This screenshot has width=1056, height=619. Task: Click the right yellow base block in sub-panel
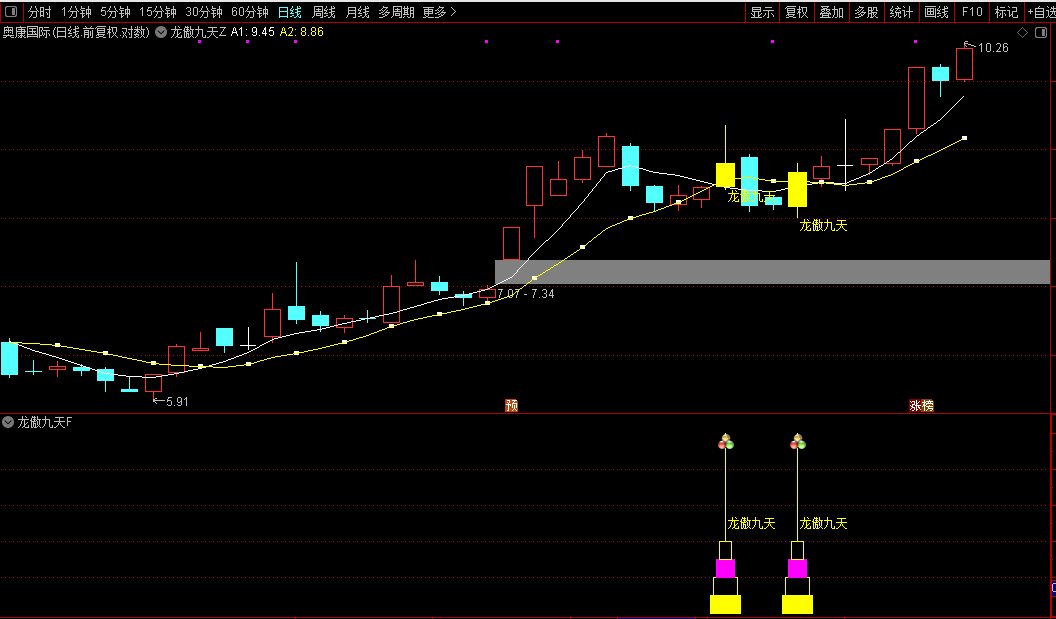pos(797,604)
